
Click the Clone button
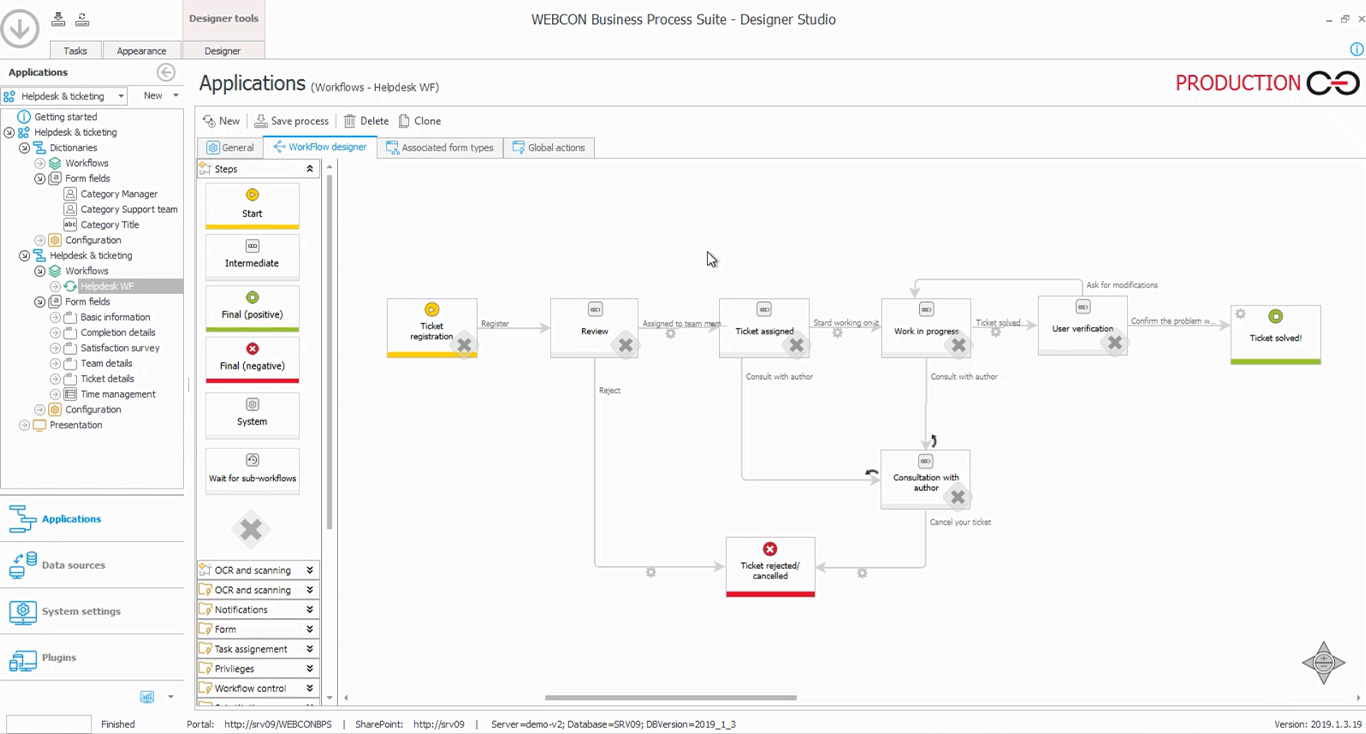(x=420, y=121)
